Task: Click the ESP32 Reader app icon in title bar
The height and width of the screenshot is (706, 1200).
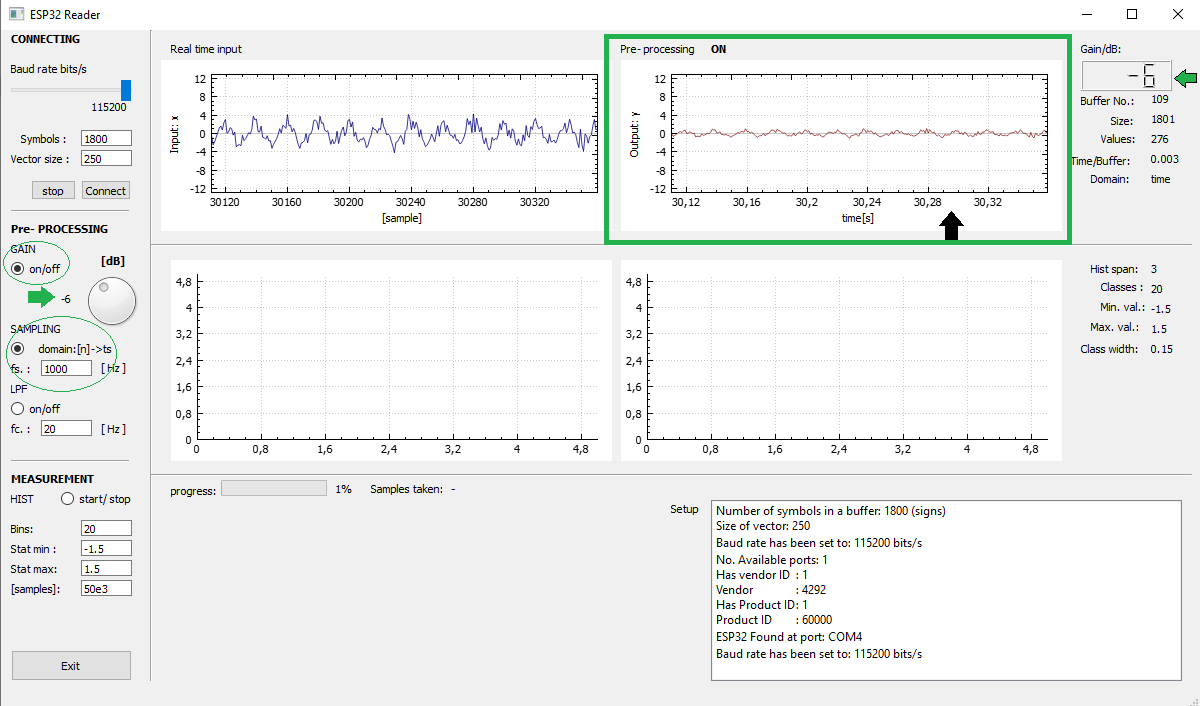Action: pos(15,15)
